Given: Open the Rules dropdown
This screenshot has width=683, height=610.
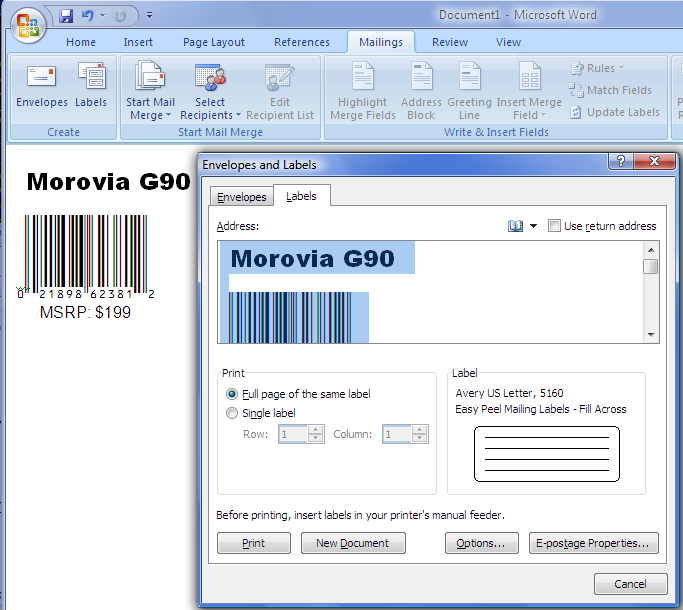Looking at the screenshot, I should (x=598, y=68).
